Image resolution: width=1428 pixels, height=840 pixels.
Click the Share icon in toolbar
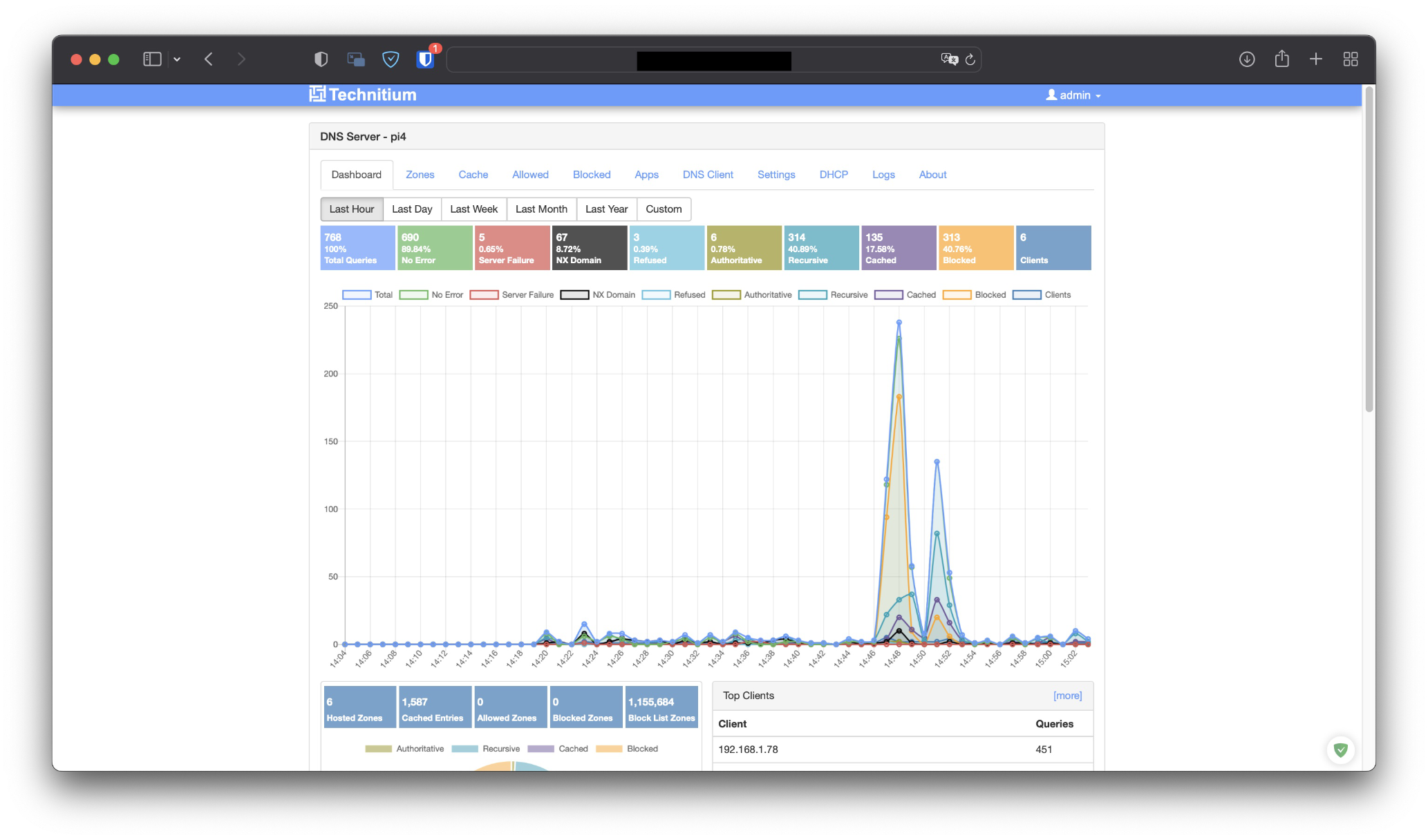click(x=1281, y=59)
